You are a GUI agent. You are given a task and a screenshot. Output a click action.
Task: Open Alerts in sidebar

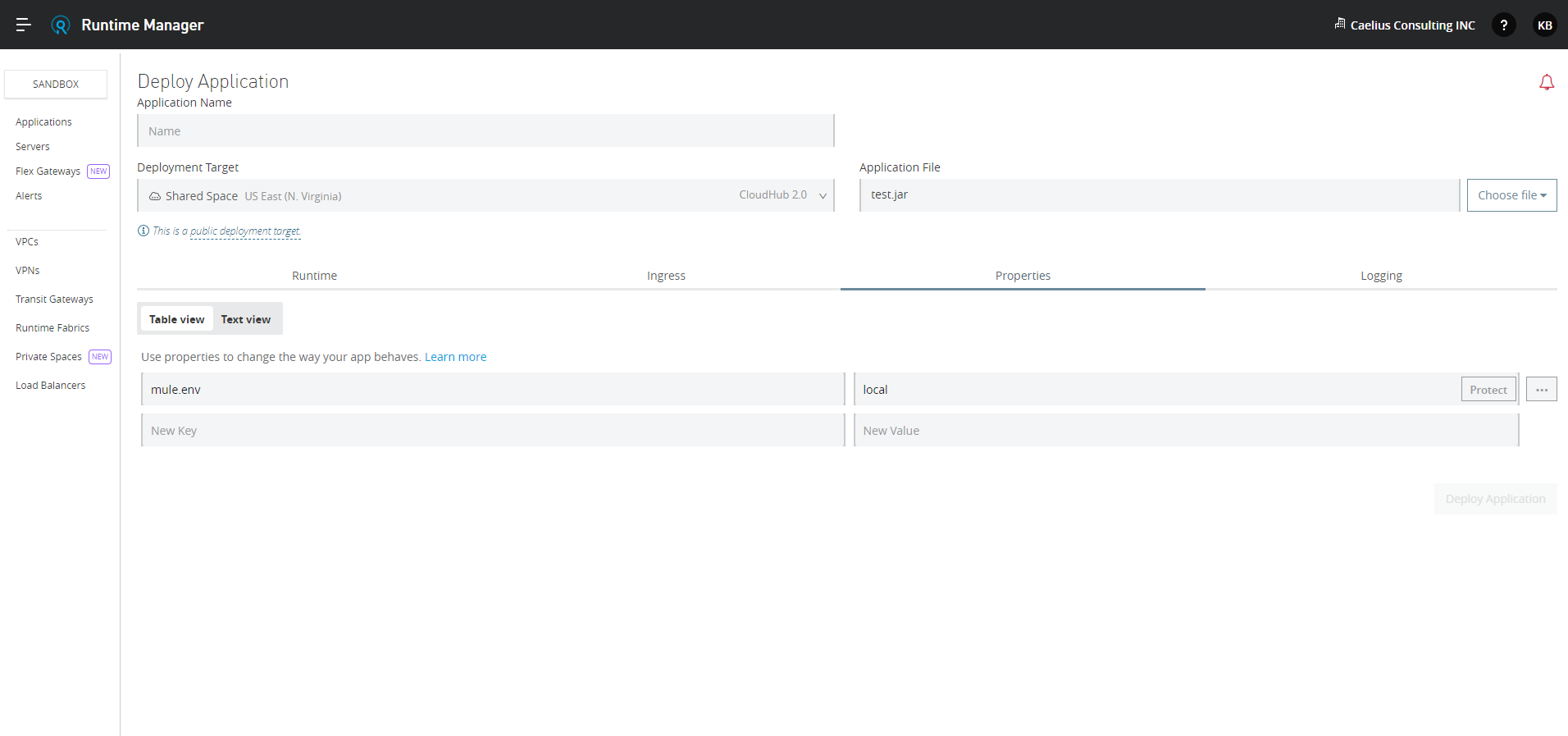(x=29, y=196)
